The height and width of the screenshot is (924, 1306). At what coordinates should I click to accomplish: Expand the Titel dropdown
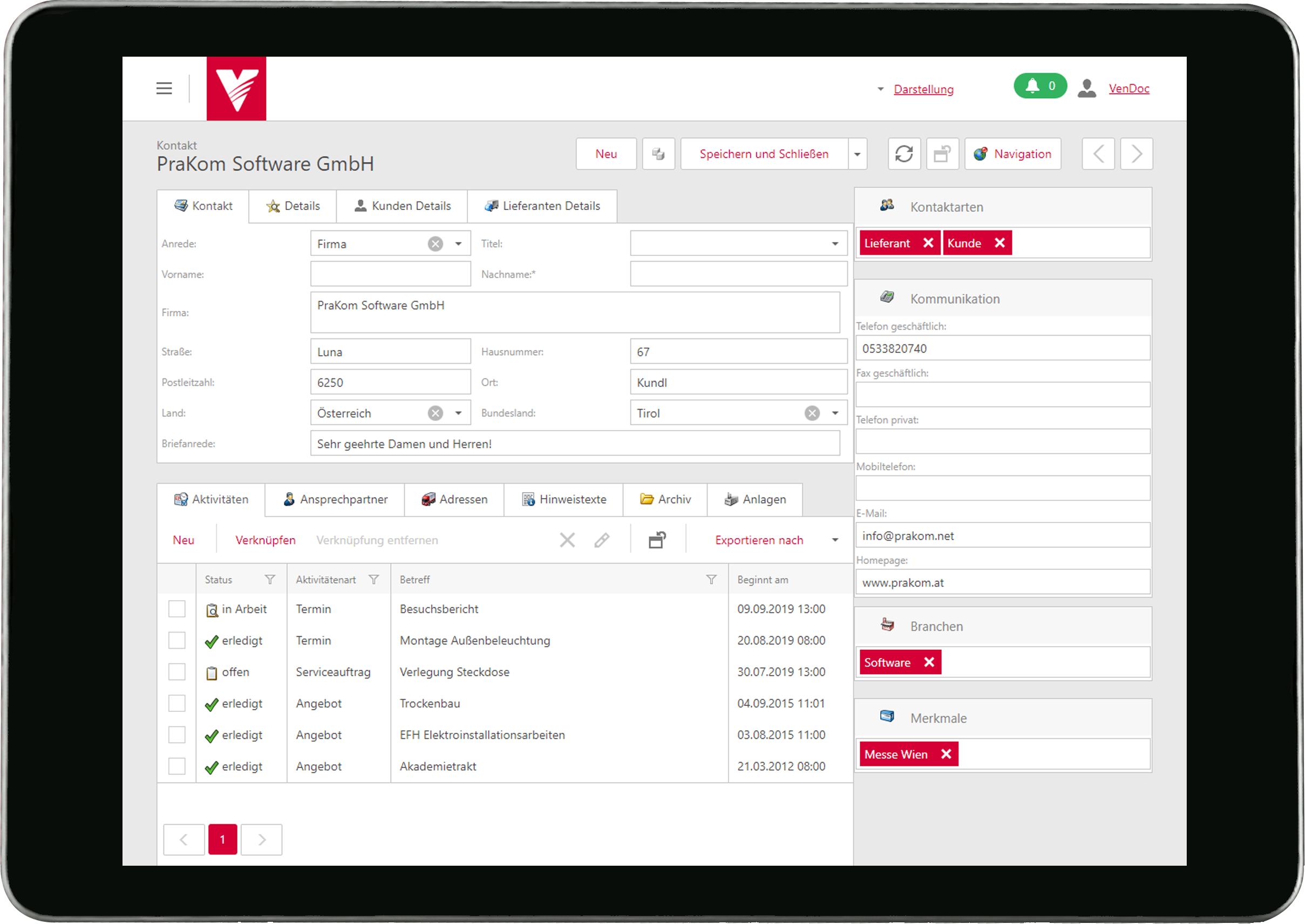(834, 244)
